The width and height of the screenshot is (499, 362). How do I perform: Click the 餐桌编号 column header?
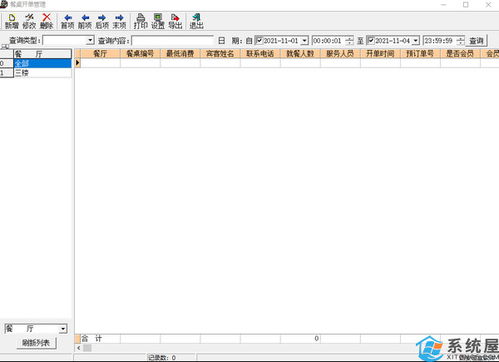(140, 53)
